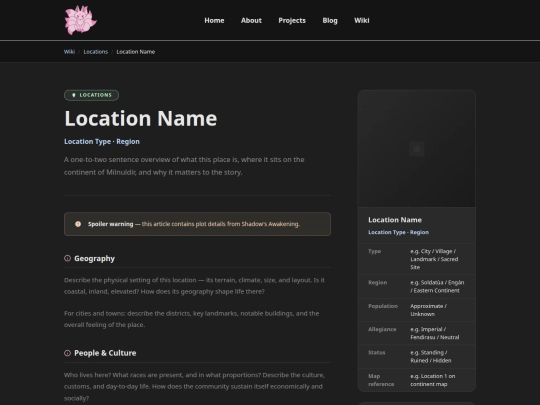This screenshot has height=405, width=540.
Task: Click the infobox 'Location Type · Region' subtitle
Action: (x=398, y=232)
